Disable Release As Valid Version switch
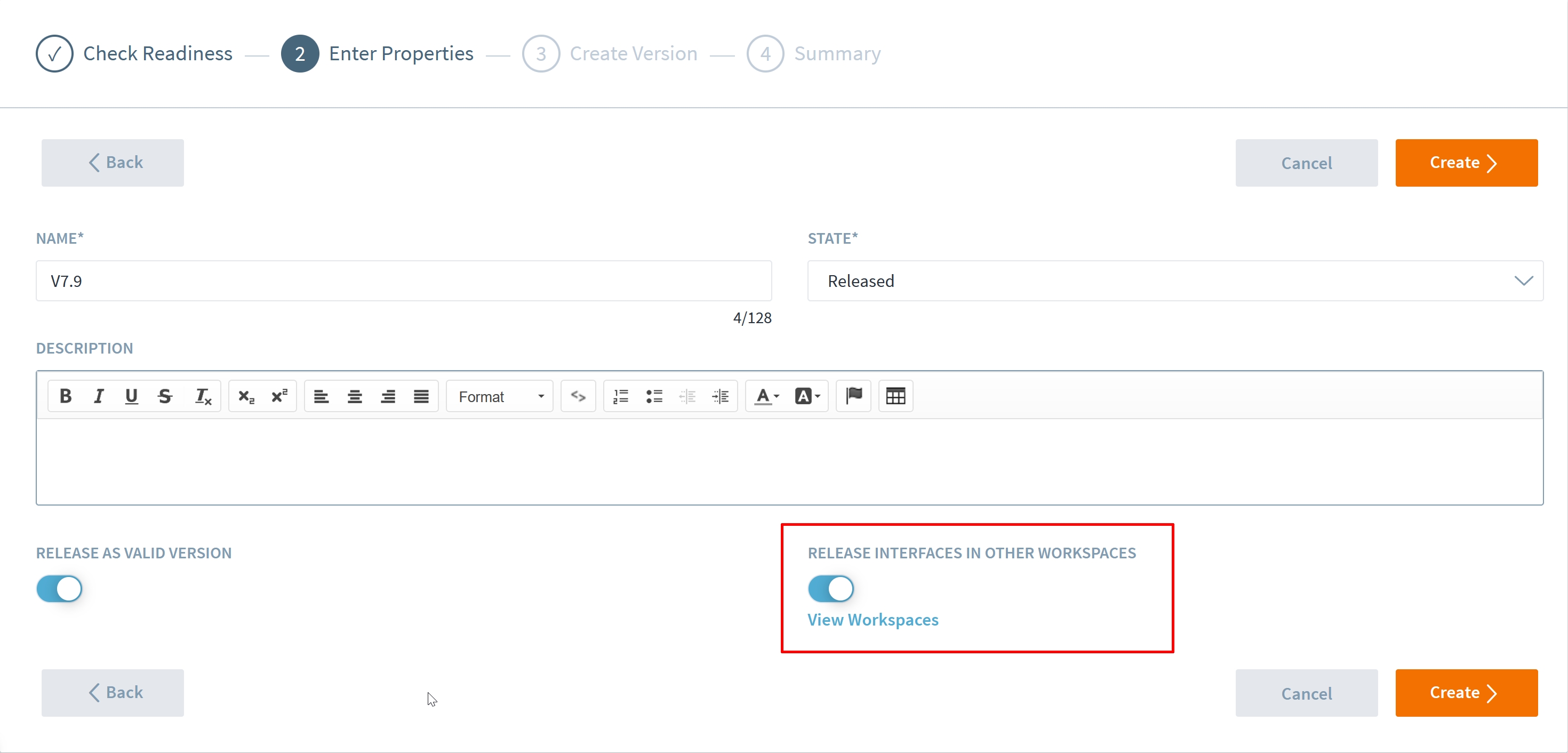This screenshot has height=753, width=1568. 60,589
